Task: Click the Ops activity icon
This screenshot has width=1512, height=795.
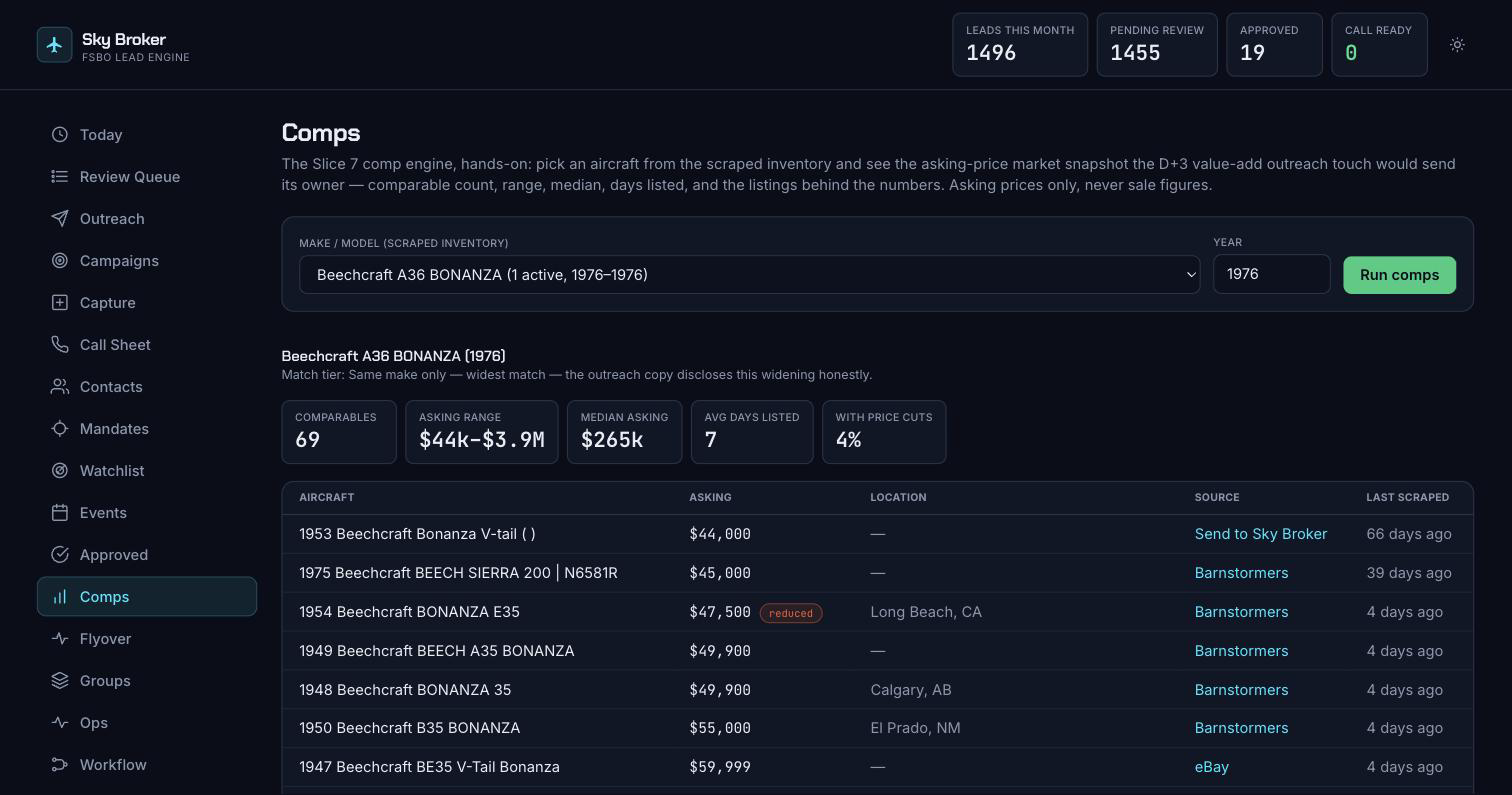Action: pyautogui.click(x=60, y=723)
